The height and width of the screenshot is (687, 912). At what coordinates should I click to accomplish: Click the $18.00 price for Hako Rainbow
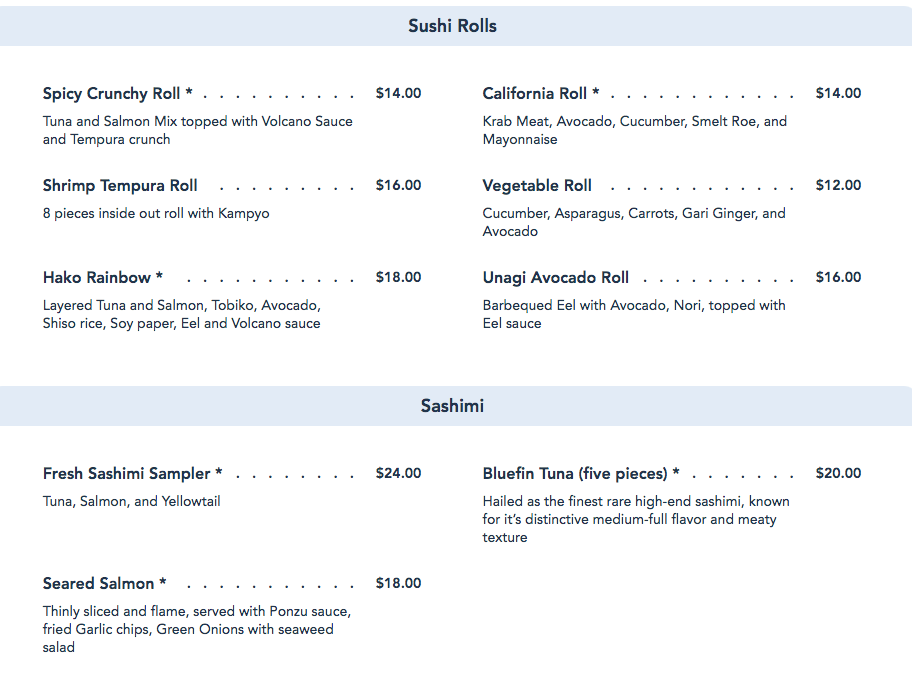click(x=398, y=278)
